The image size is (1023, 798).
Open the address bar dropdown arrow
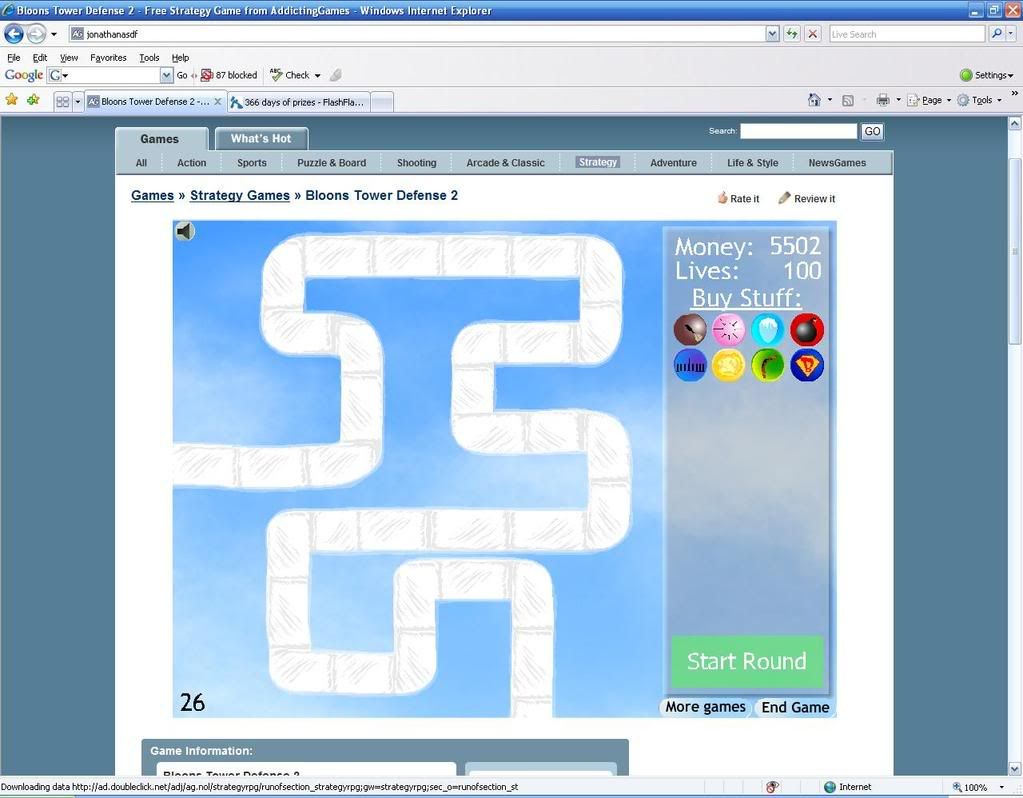point(772,34)
